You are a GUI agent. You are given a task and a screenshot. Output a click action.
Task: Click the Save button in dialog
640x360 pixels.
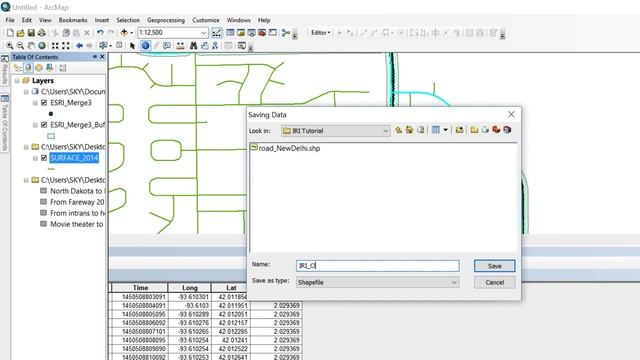tap(494, 266)
